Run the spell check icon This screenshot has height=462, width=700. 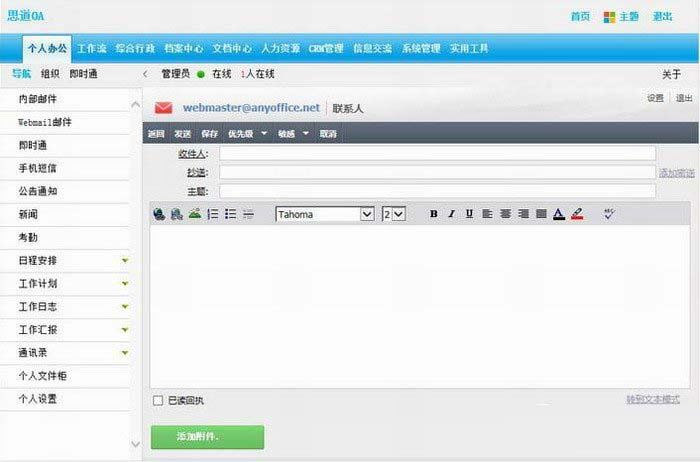click(x=609, y=214)
